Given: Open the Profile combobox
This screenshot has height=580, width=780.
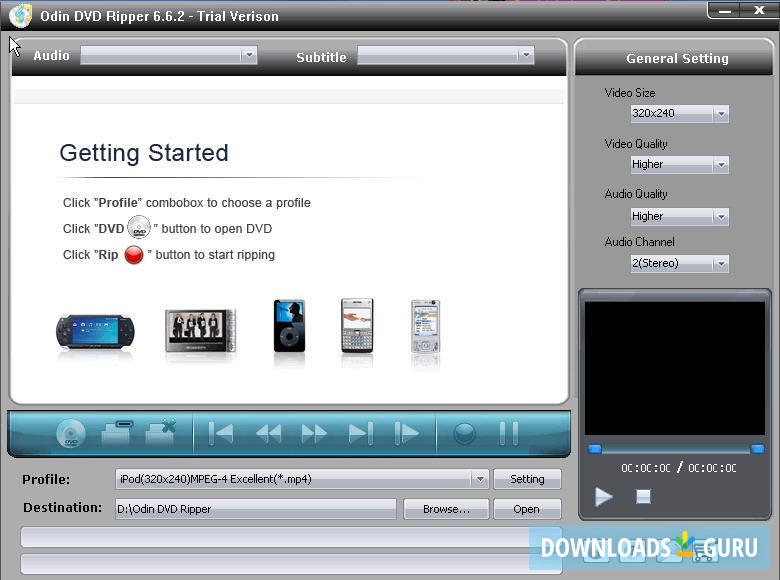Looking at the screenshot, I should click(302, 479).
